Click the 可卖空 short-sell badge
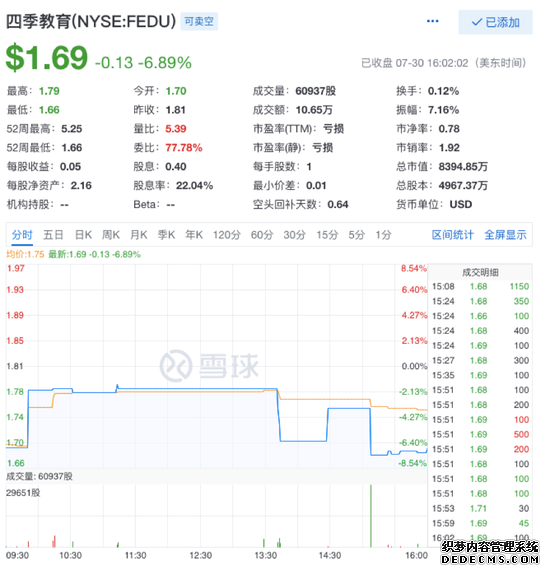The image size is (550, 574). click(x=199, y=21)
